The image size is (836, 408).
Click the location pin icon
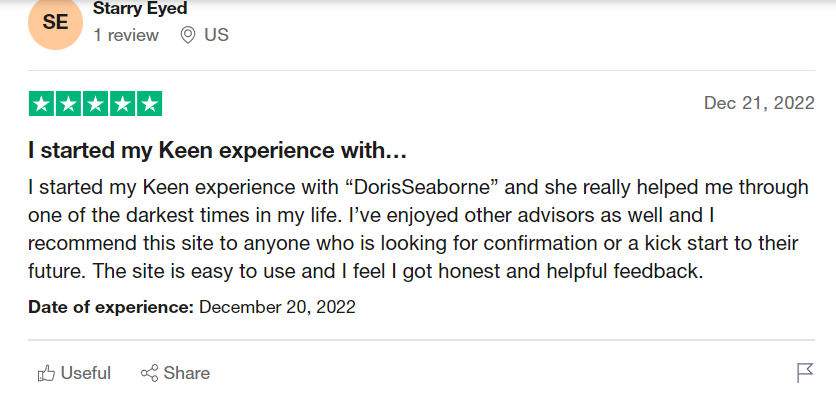188,35
